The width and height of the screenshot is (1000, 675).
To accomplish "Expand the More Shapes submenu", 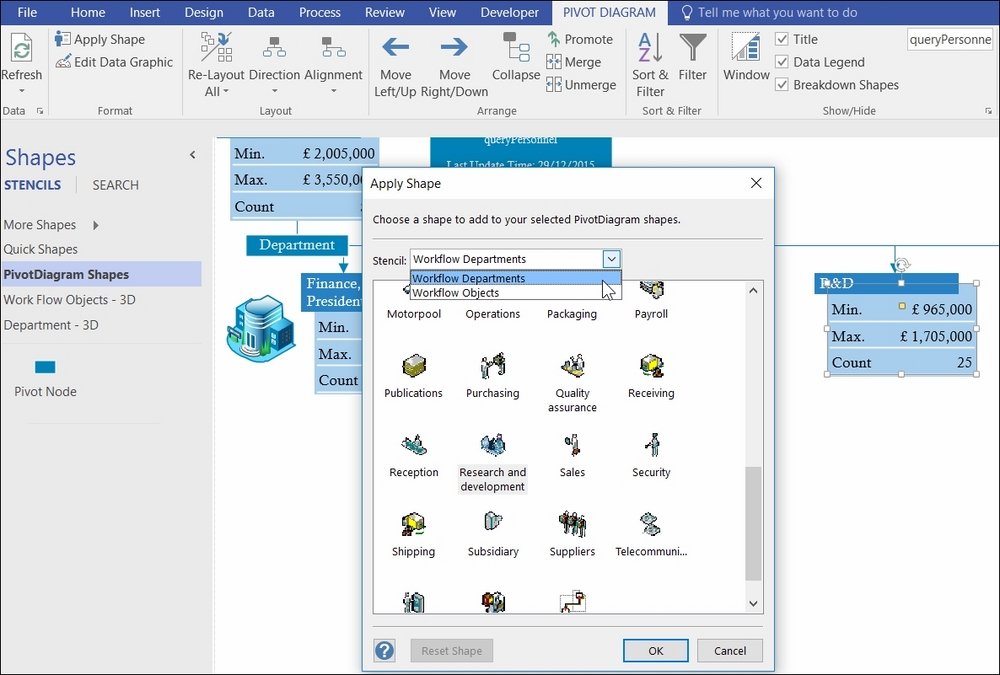I will pyautogui.click(x=96, y=225).
